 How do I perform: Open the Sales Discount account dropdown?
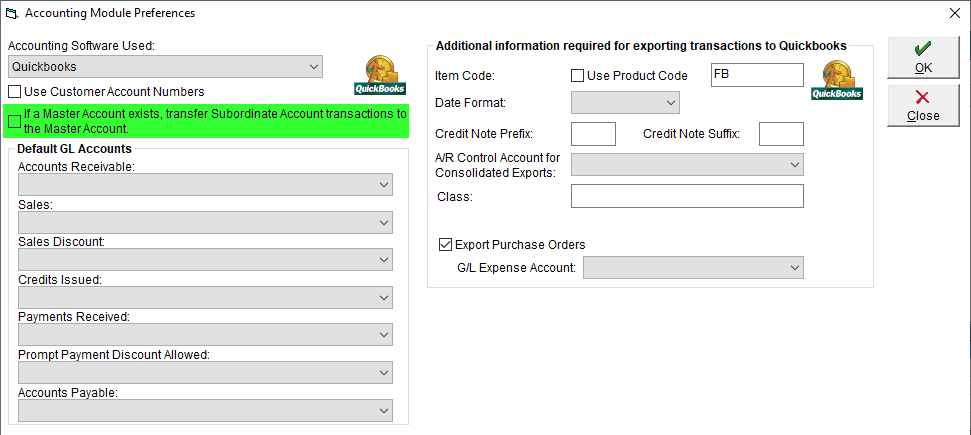205,260
